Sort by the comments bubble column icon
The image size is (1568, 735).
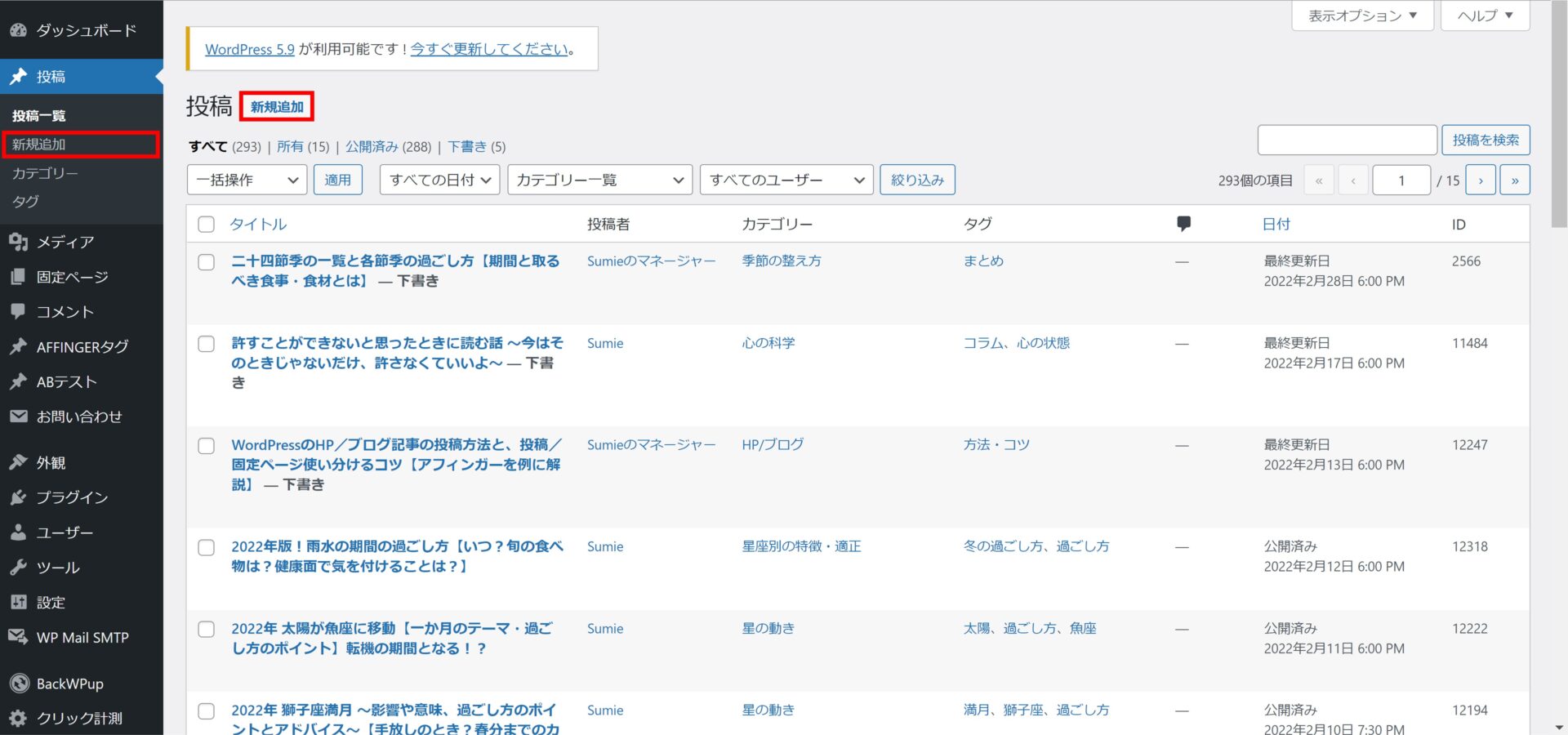1183,224
